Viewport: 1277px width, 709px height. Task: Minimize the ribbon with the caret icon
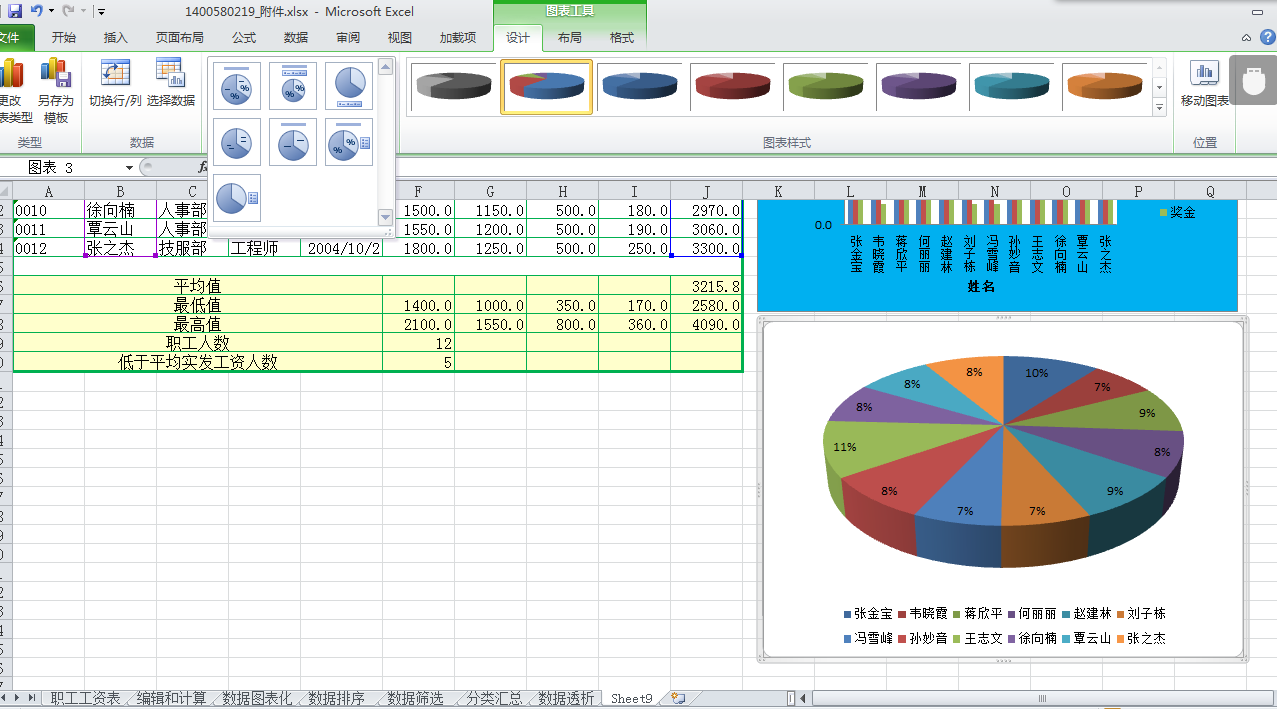pos(1246,38)
